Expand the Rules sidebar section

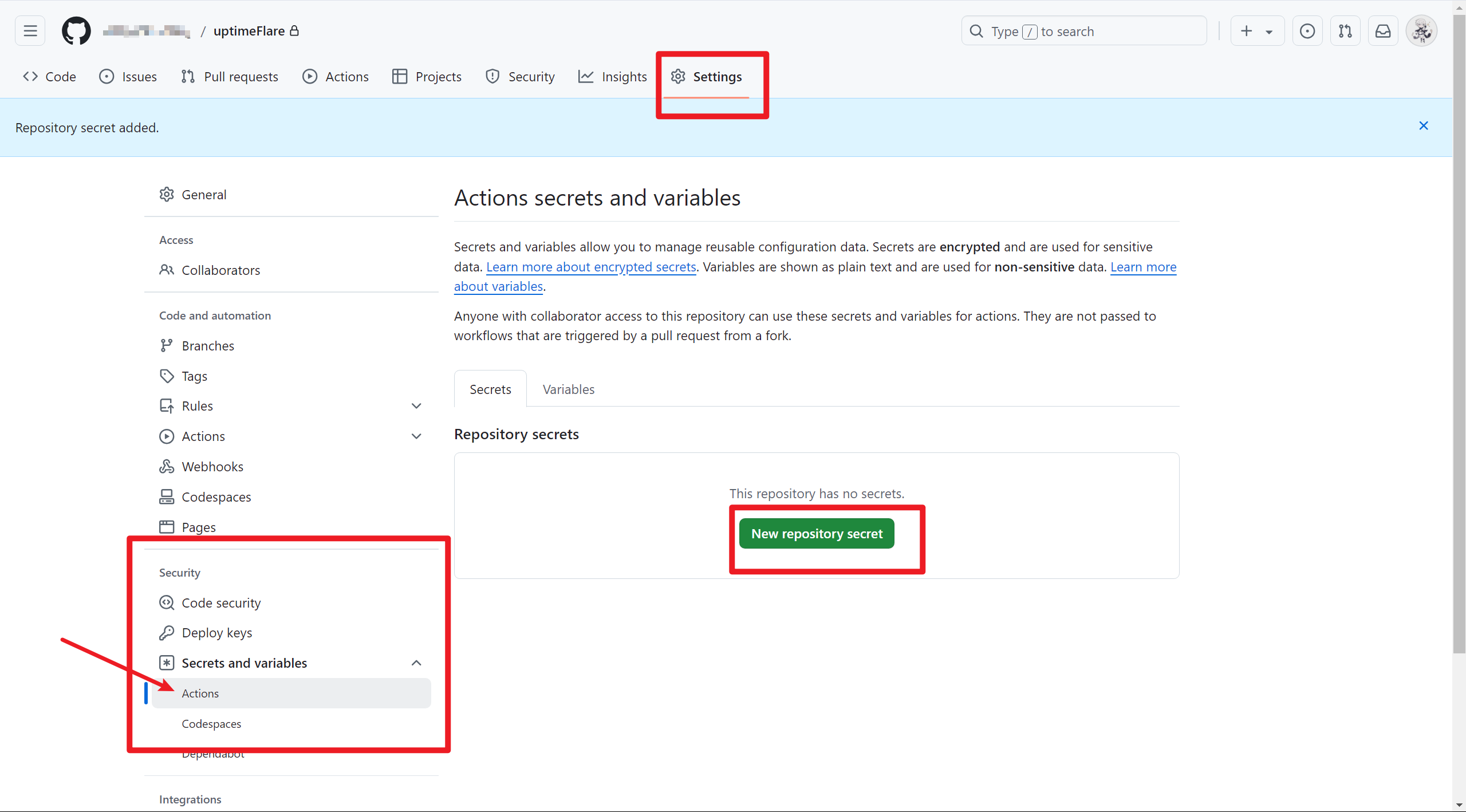pos(416,406)
